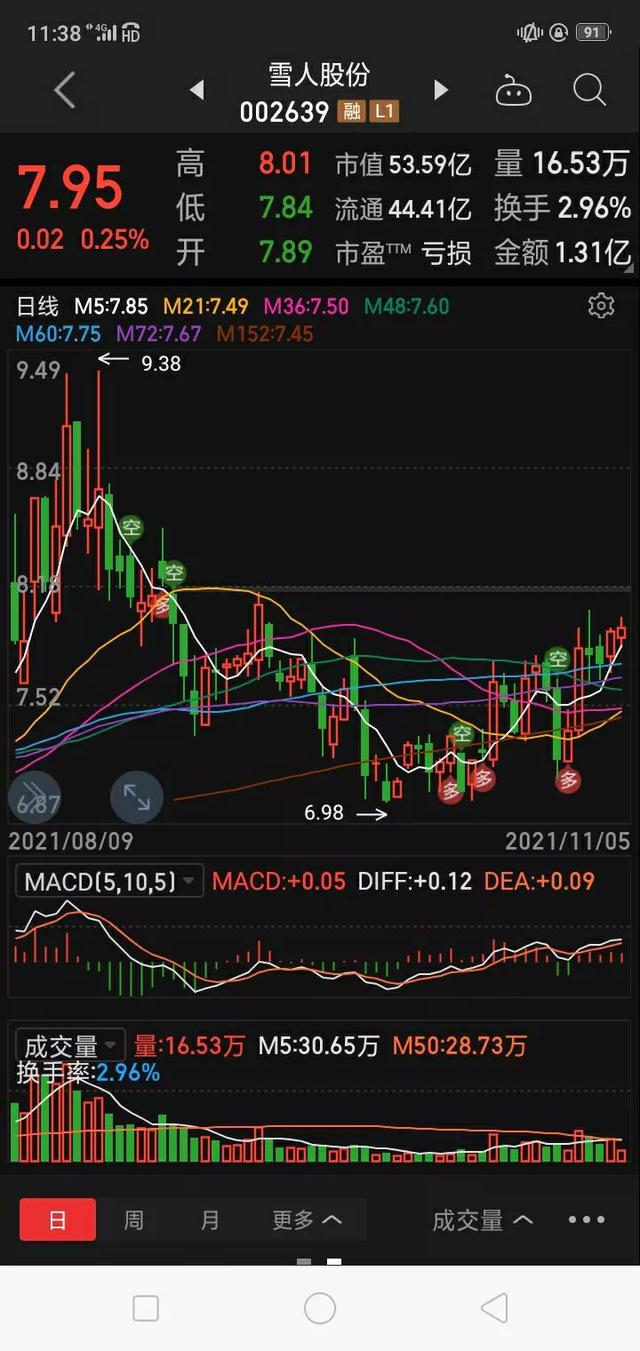
Task: Tap the DIFF:+0.12 value
Action: coord(415,881)
